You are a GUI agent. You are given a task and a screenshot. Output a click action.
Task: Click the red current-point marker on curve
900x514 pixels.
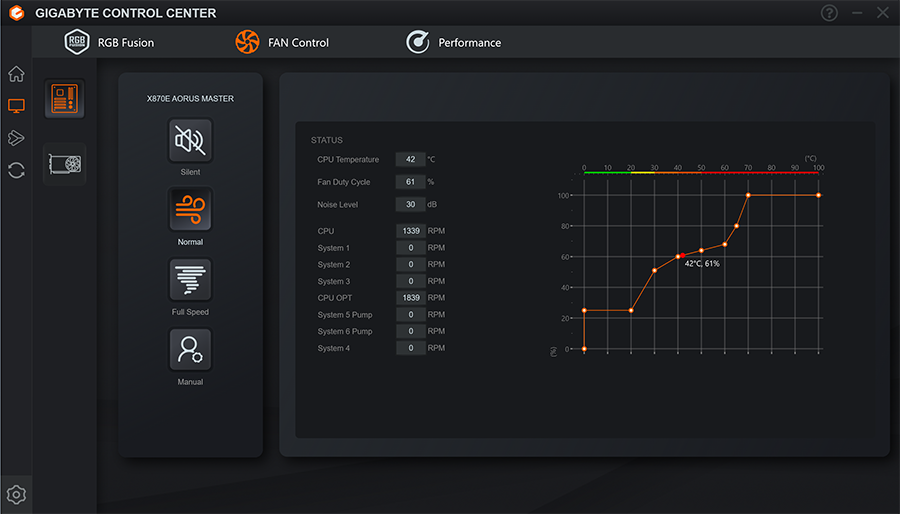click(682, 255)
